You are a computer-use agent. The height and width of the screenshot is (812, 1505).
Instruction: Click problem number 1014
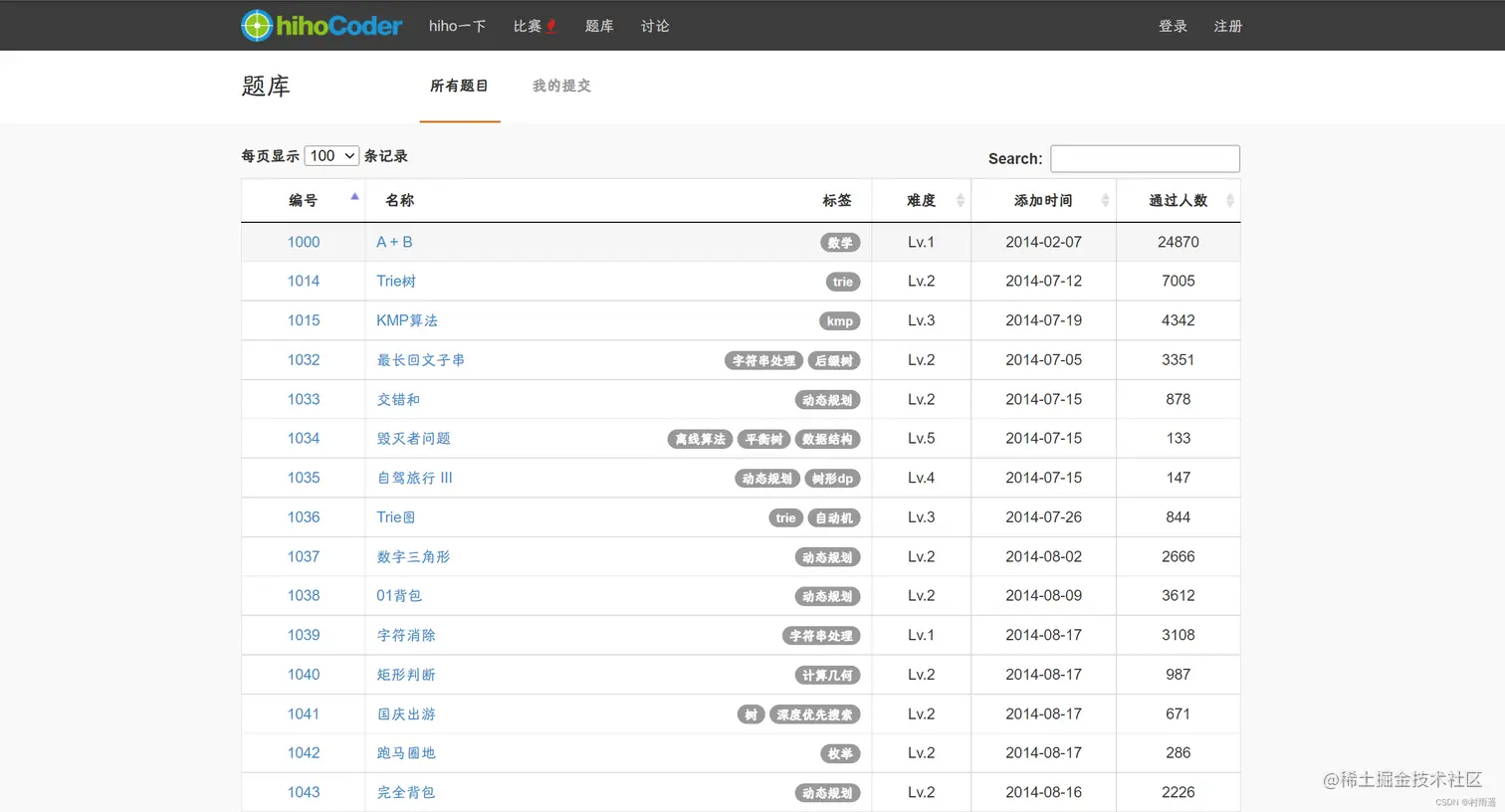pos(304,281)
